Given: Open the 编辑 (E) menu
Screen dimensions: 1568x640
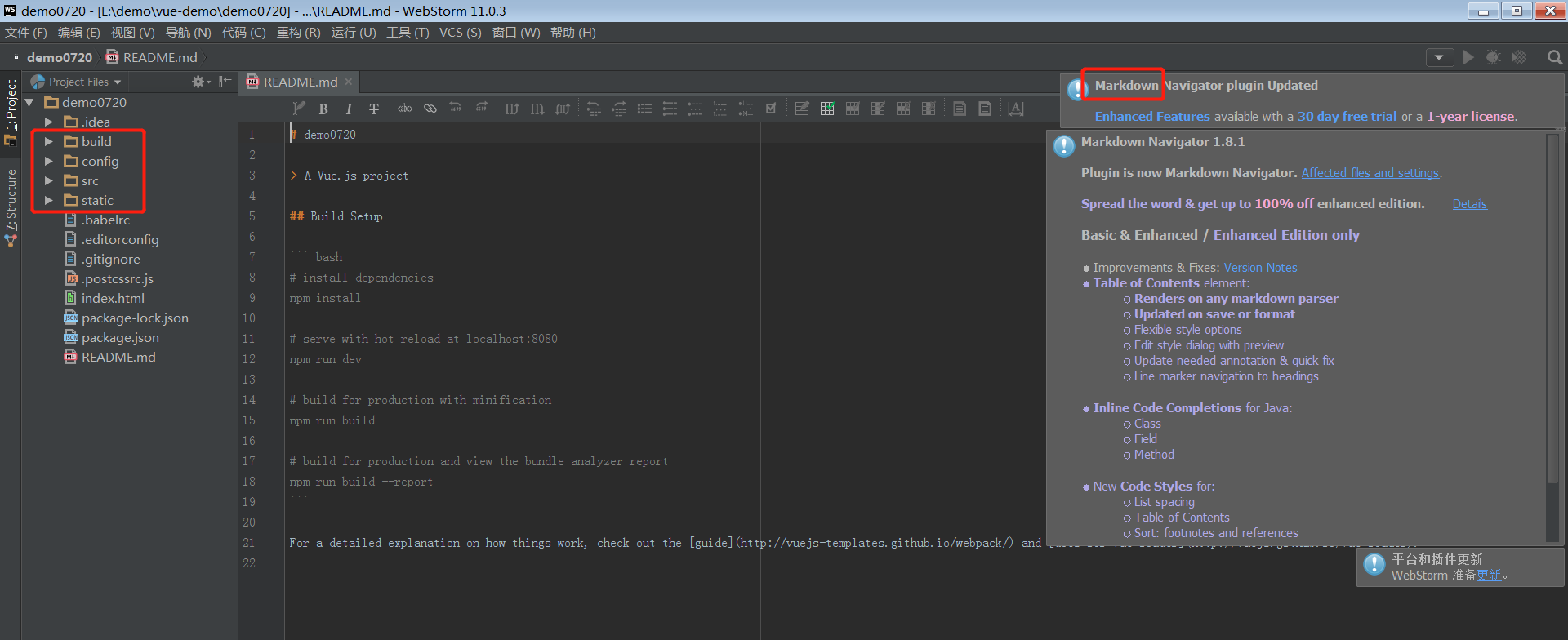Looking at the screenshot, I should tap(78, 33).
